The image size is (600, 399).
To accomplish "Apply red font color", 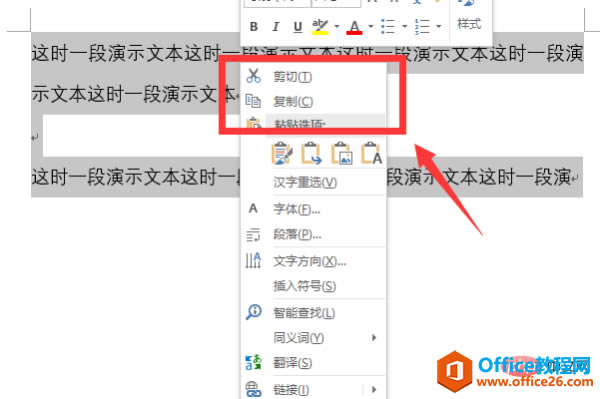I will tap(354, 27).
